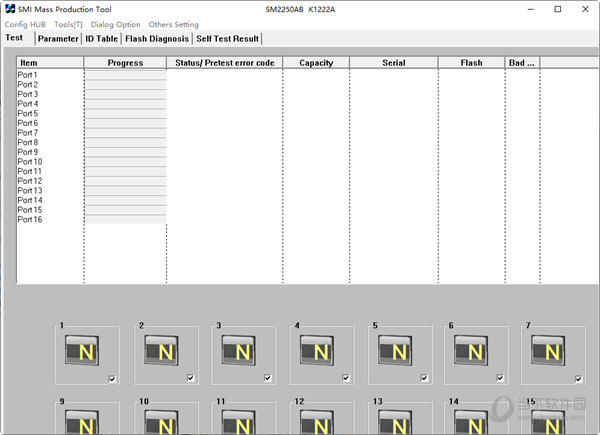Maximize the SMI Mass Production Tool window
The image size is (600, 435).
coord(558,9)
